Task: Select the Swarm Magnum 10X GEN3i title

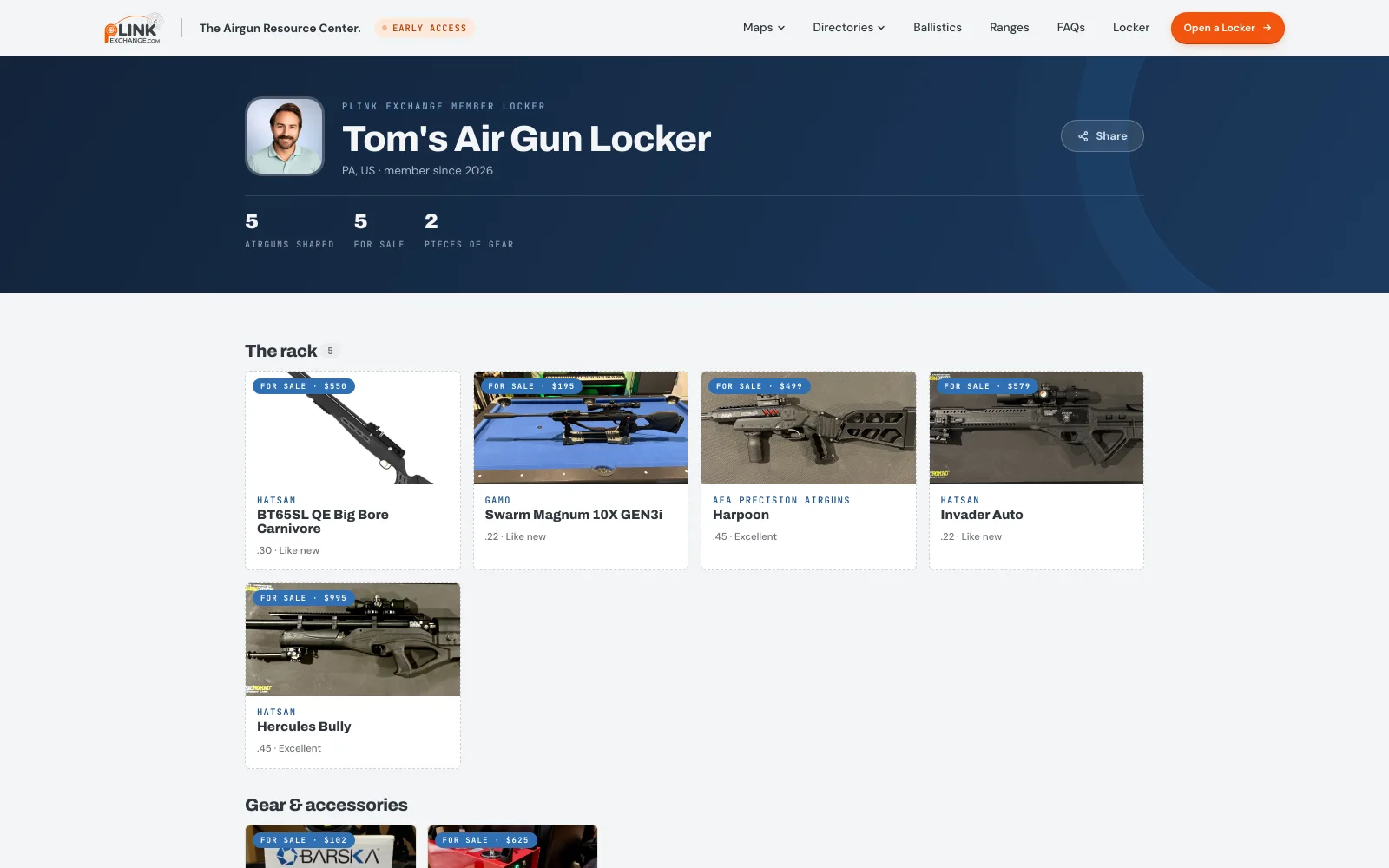Action: pos(574,515)
